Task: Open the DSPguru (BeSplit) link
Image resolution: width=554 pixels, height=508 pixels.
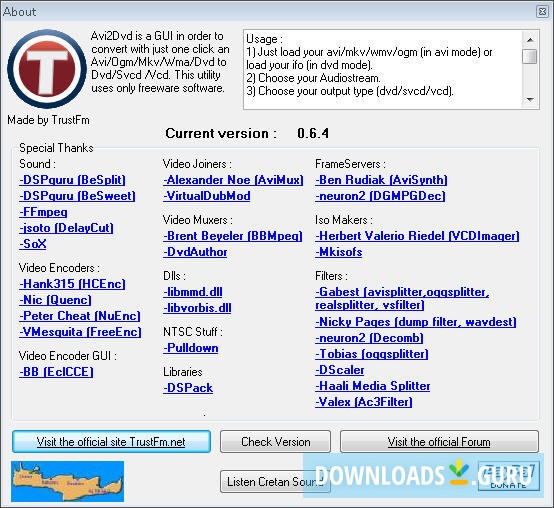Action: click(x=72, y=180)
